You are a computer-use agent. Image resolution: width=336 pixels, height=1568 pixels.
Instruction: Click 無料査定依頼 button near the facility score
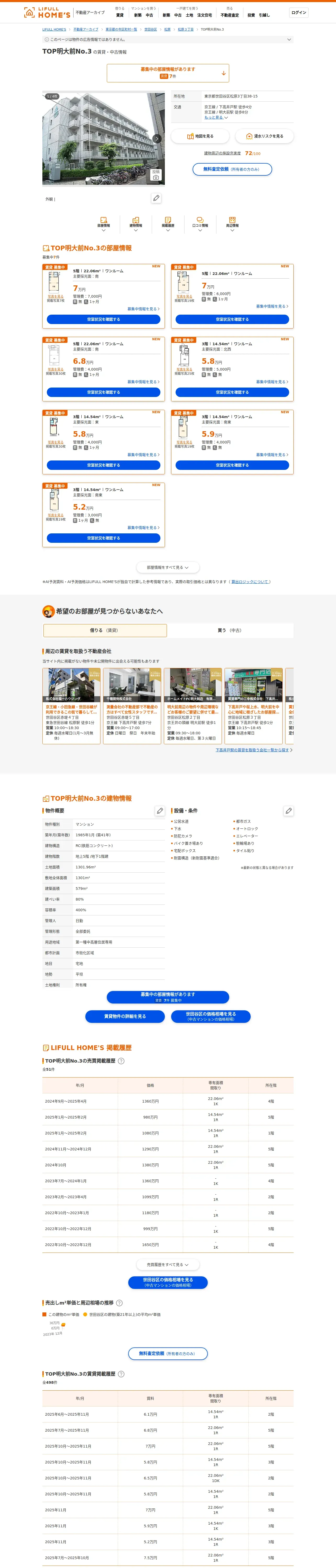[232, 169]
